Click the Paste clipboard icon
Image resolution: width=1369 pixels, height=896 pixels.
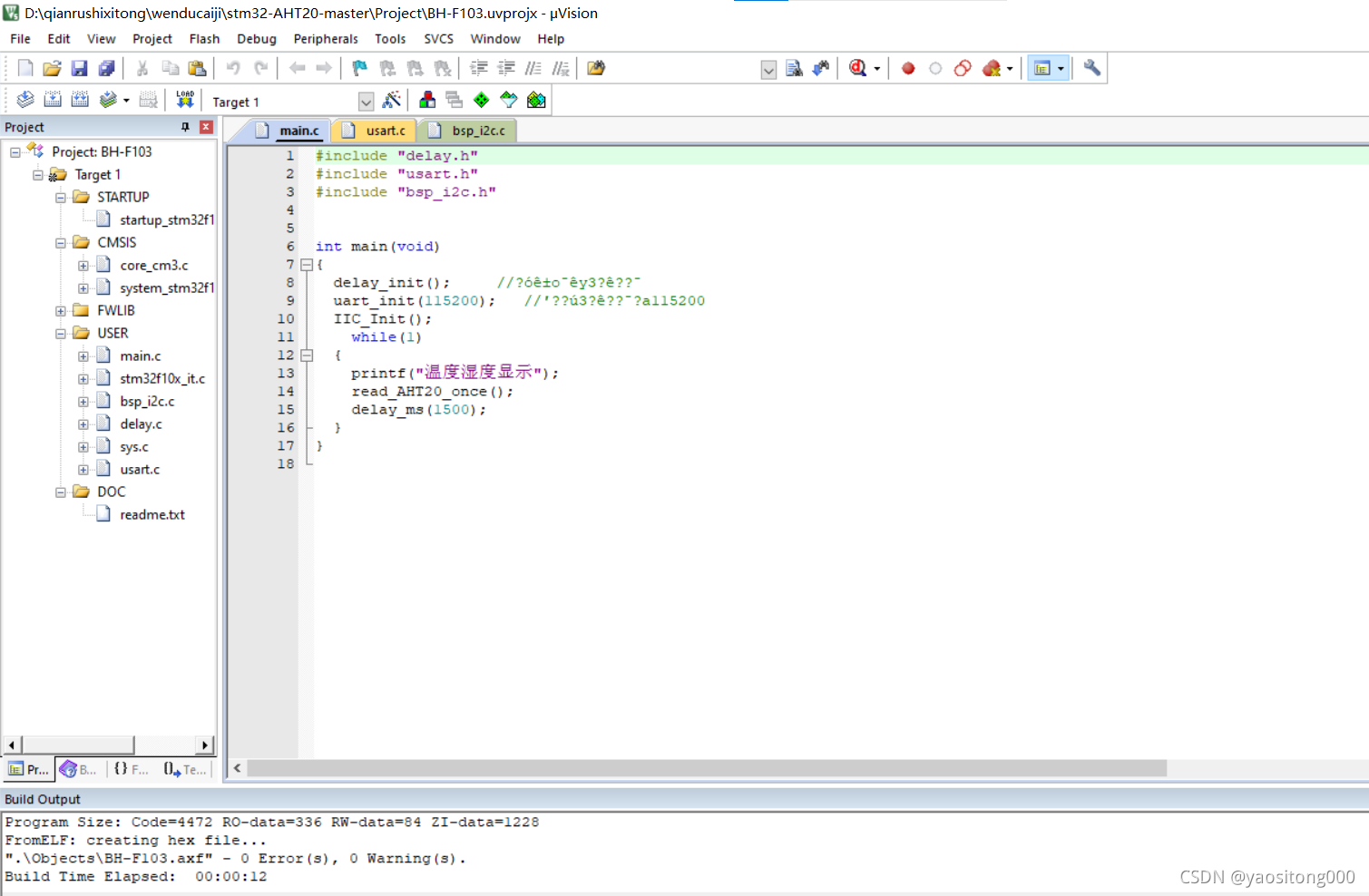pos(197,68)
